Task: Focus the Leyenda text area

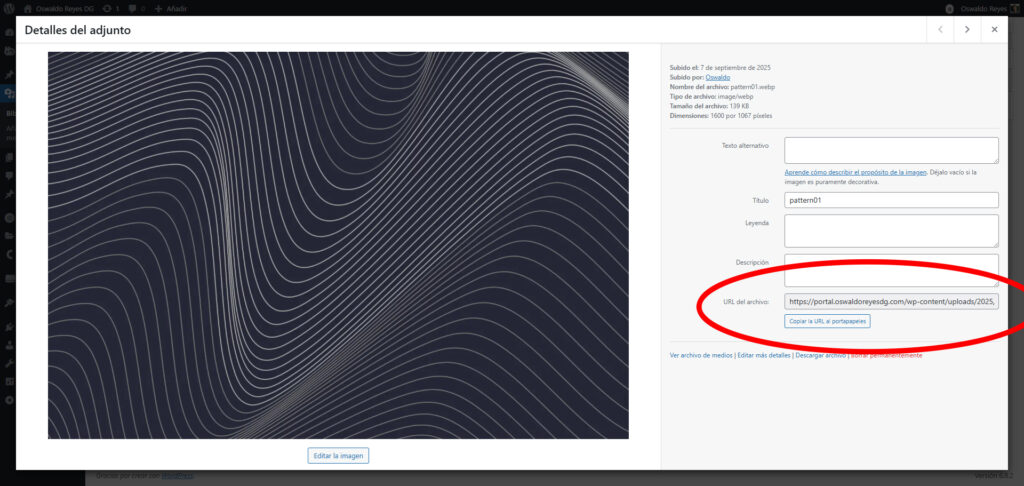Action: point(891,230)
